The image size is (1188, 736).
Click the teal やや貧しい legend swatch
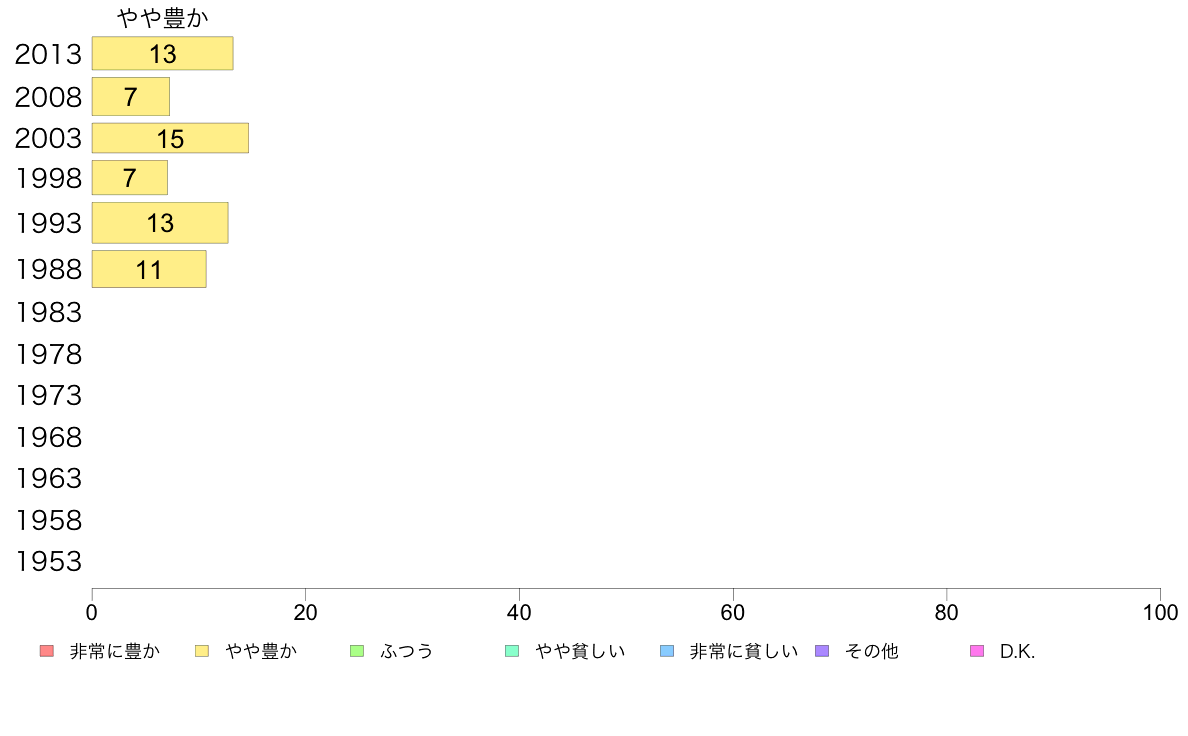[x=512, y=651]
